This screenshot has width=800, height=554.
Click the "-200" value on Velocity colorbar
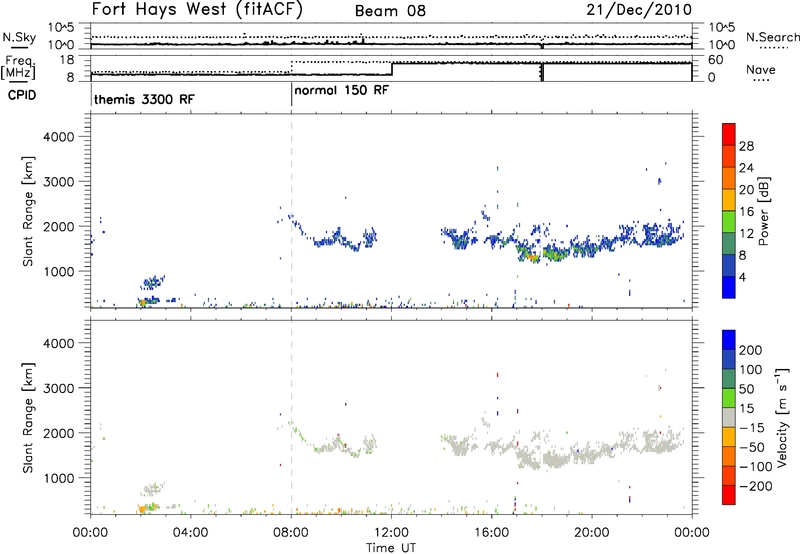click(x=756, y=486)
